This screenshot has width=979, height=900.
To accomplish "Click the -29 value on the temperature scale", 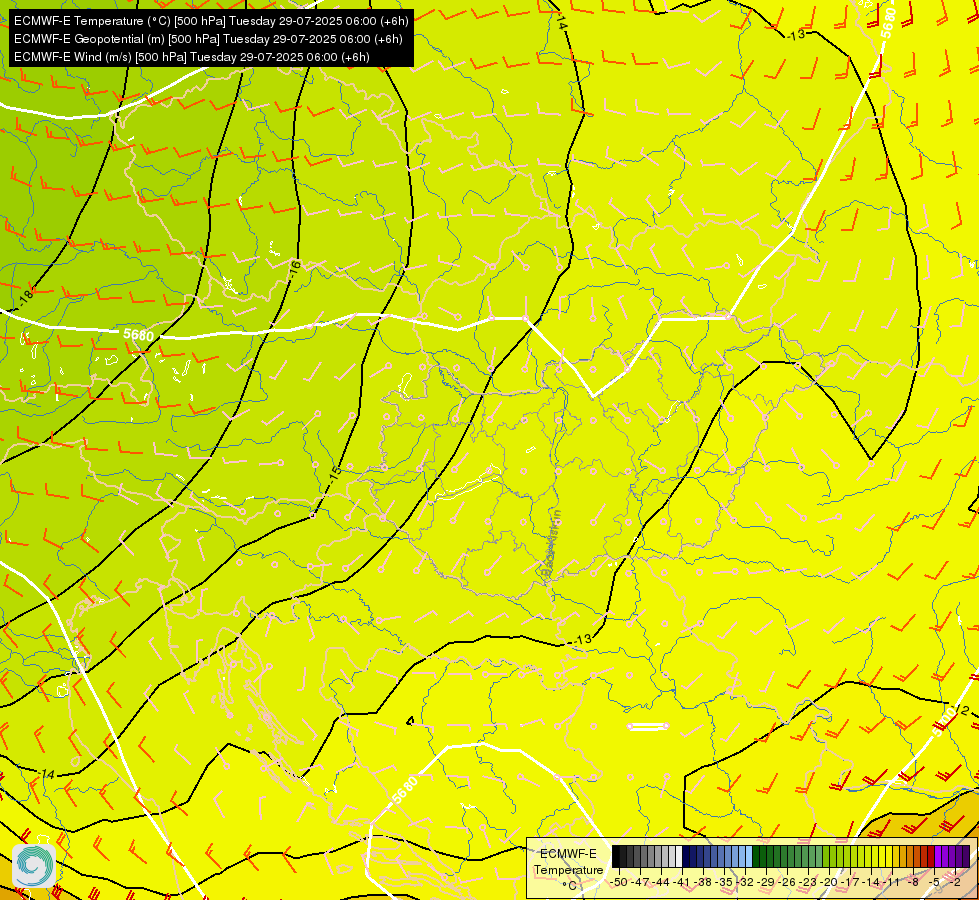I will point(766,882).
